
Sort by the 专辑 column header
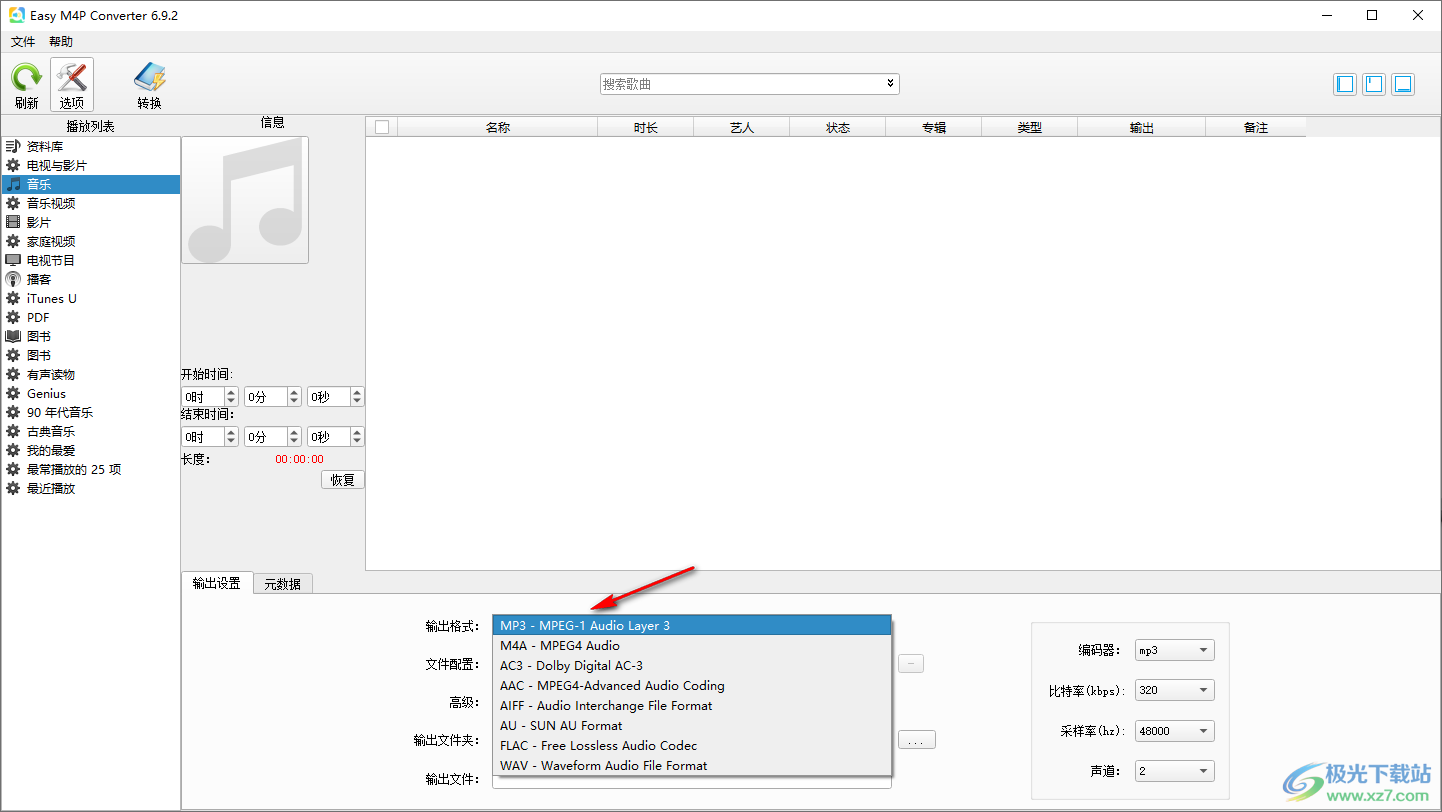click(933, 127)
